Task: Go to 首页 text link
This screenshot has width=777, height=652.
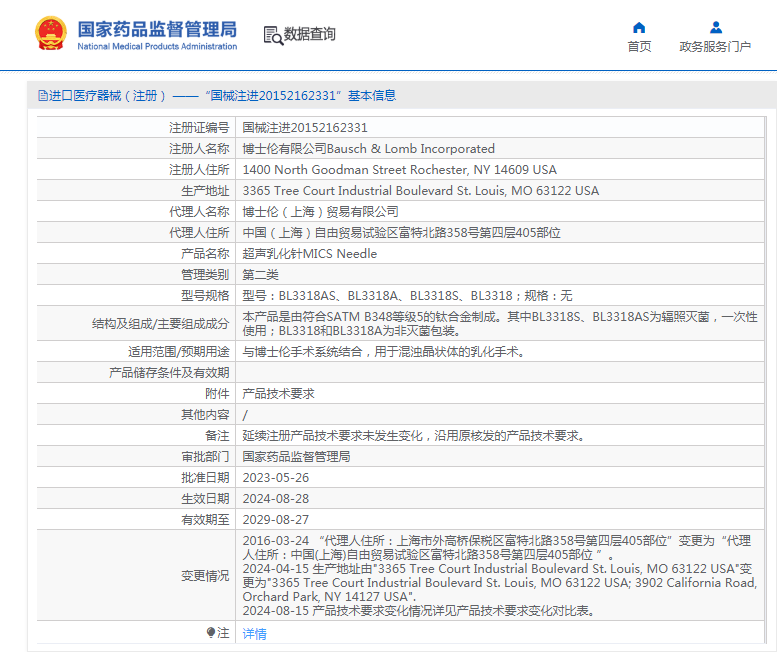Action: pos(639,47)
